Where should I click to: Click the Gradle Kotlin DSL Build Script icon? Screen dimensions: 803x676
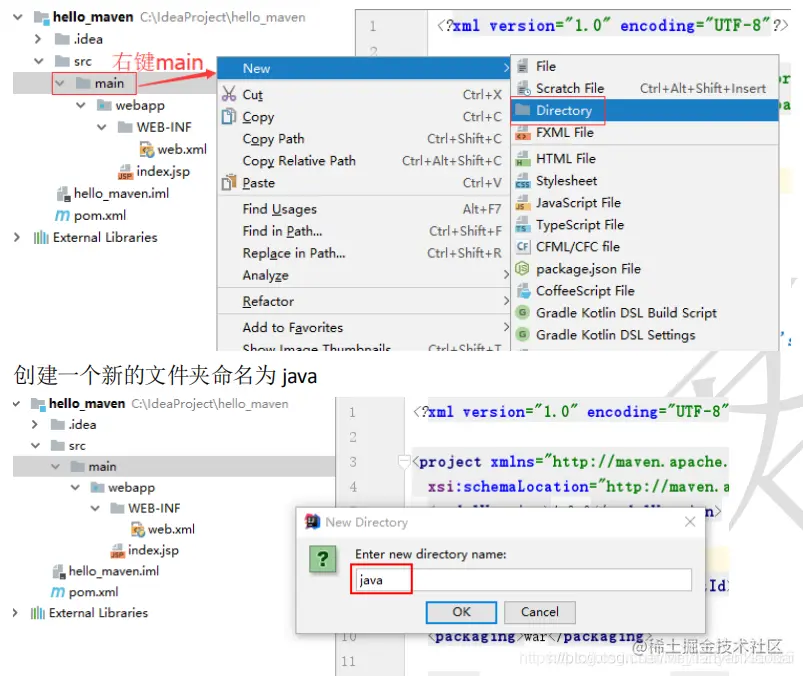pyautogui.click(x=522, y=312)
